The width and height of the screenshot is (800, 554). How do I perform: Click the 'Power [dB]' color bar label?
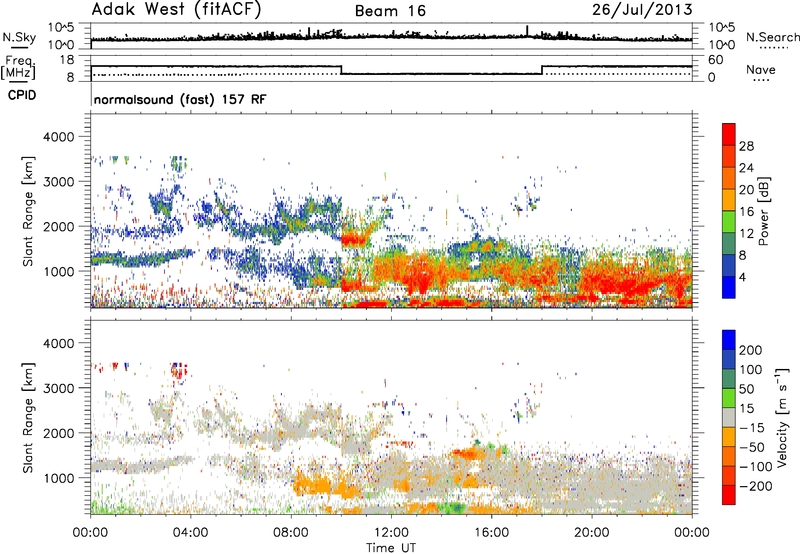click(763, 211)
